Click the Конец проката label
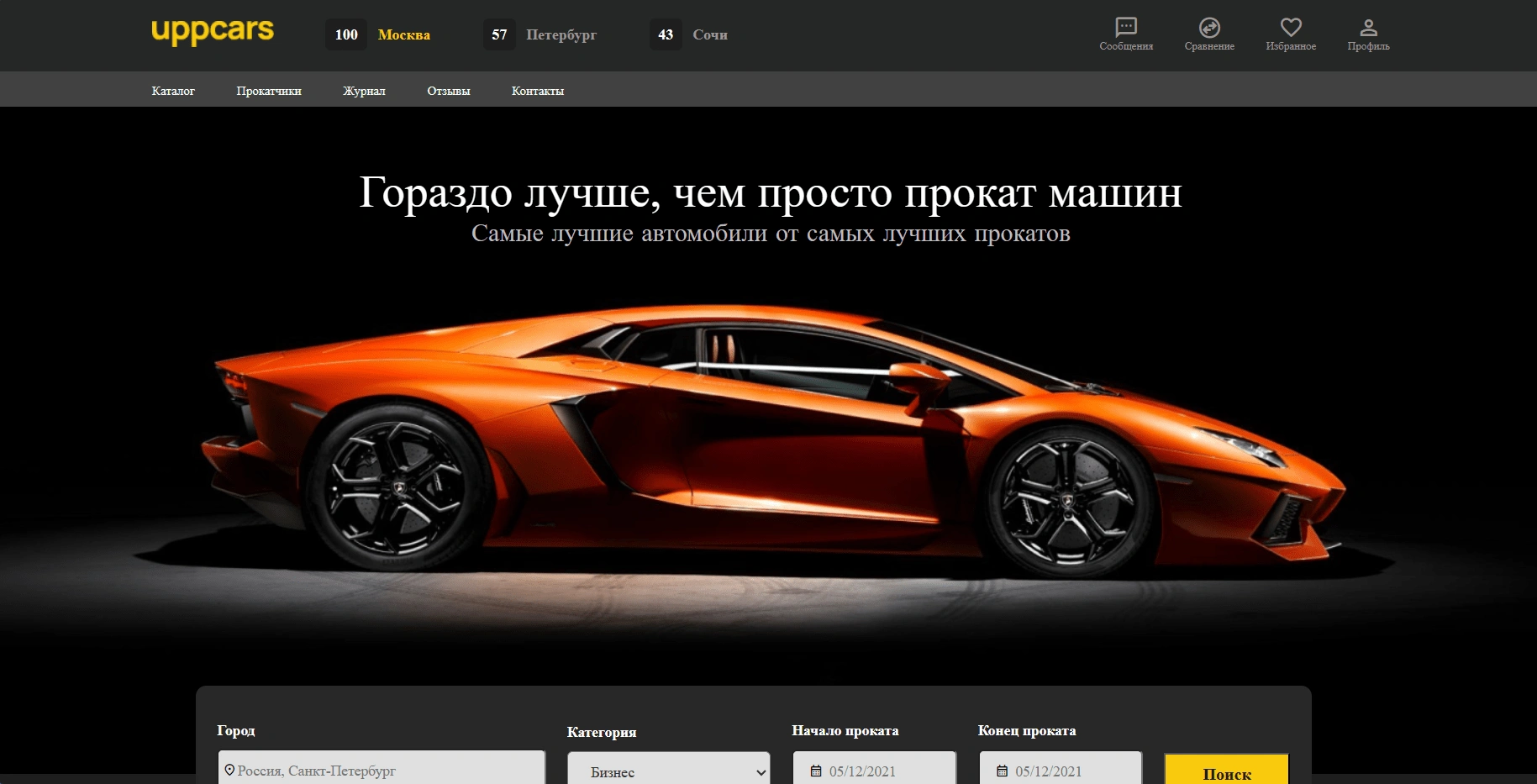This screenshot has height=784, width=1537. coord(1027,730)
